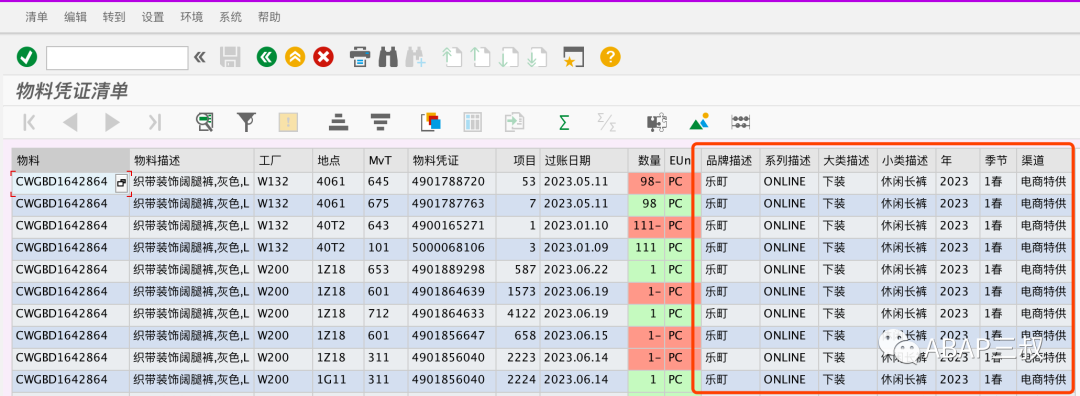
Task: Select the 物料 column header
Action: click(x=70, y=160)
